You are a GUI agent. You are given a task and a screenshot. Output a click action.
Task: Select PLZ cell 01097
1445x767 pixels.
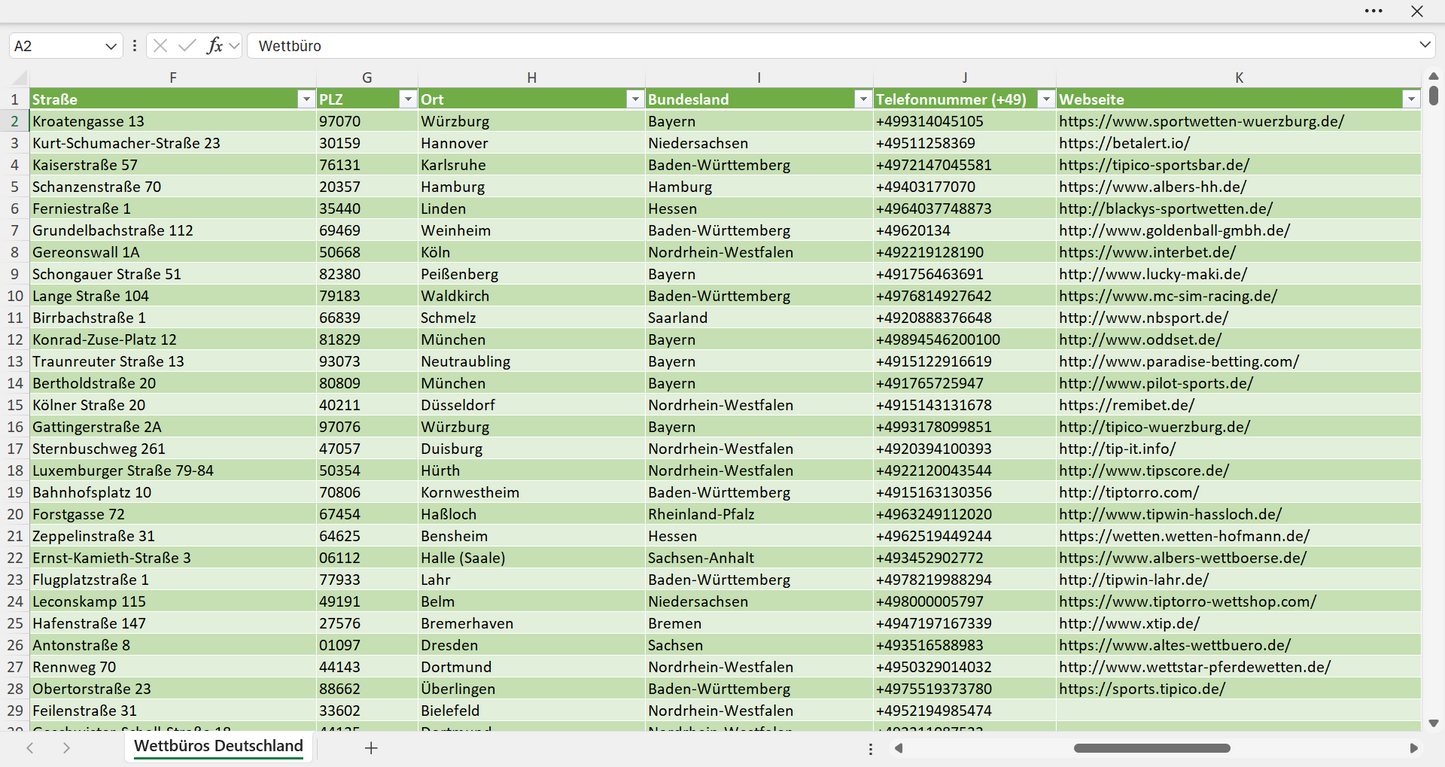click(x=367, y=645)
